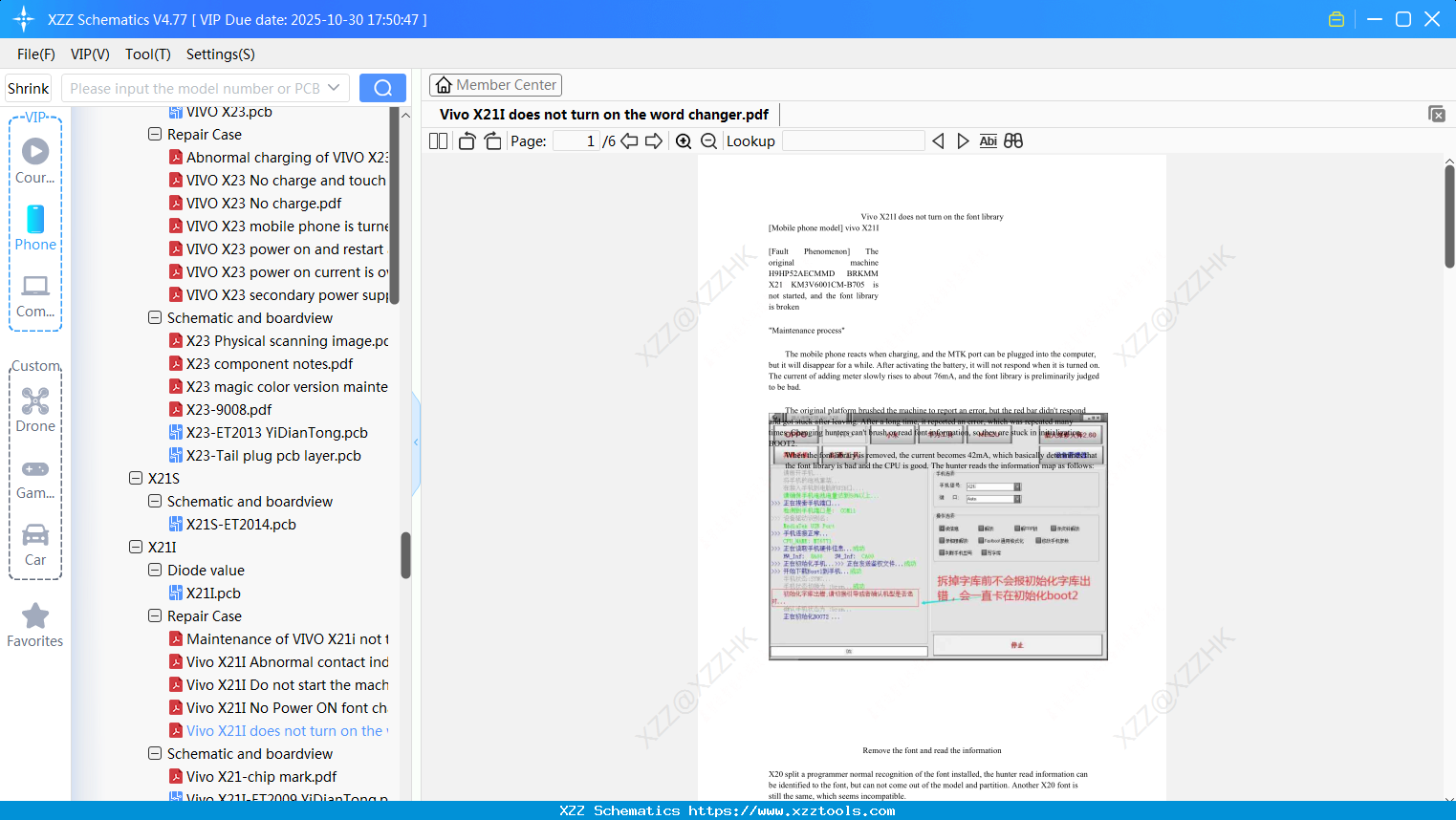Click the Abi text-match icon beside Lookup
The height and width of the screenshot is (820, 1456).
tap(988, 141)
